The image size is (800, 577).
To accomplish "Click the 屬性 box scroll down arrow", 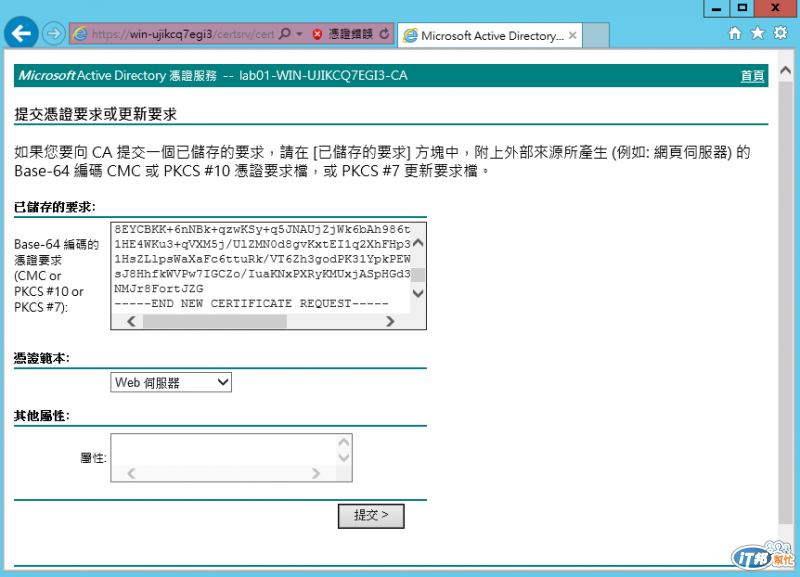I will (x=344, y=458).
